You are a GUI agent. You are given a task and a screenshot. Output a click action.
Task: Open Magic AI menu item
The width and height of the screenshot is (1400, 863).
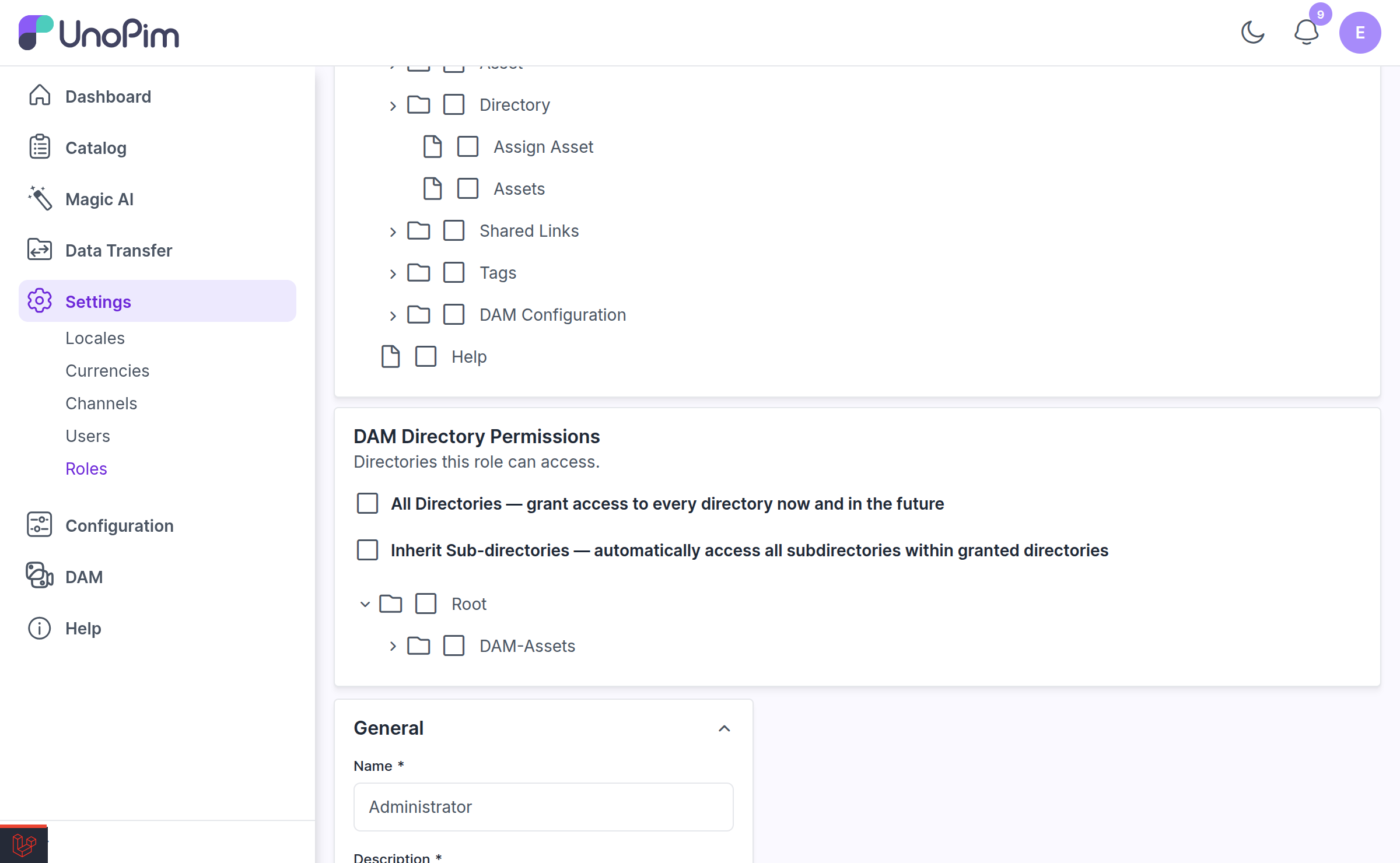pos(100,199)
